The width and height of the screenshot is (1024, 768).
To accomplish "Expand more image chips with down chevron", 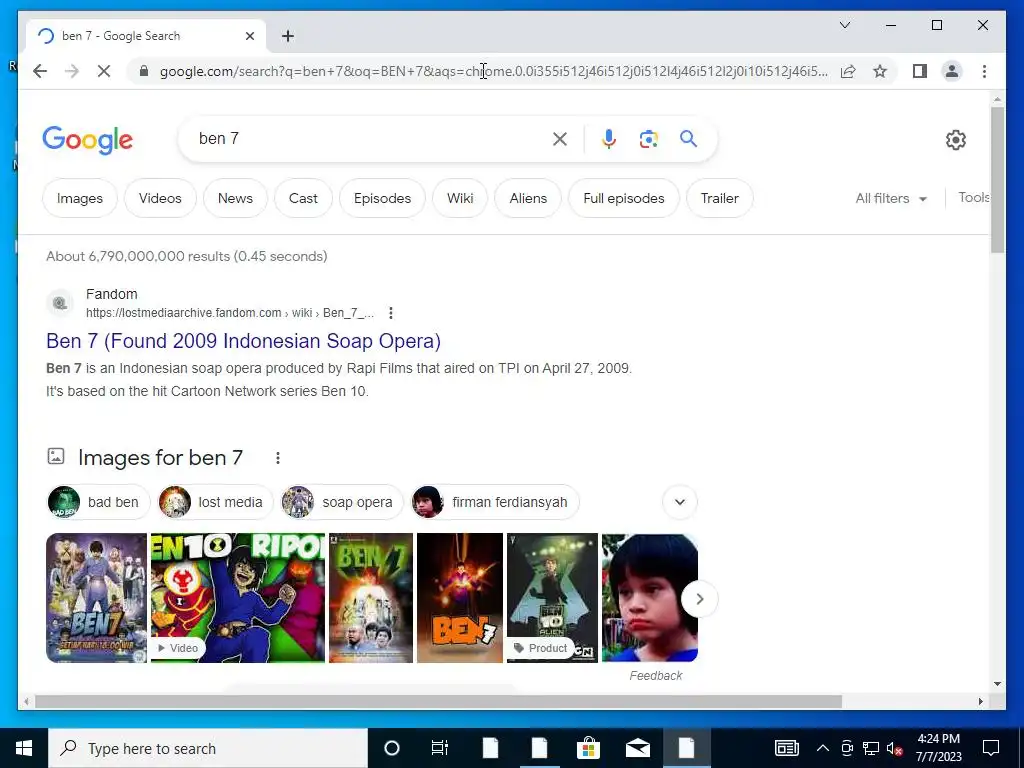I will (680, 502).
